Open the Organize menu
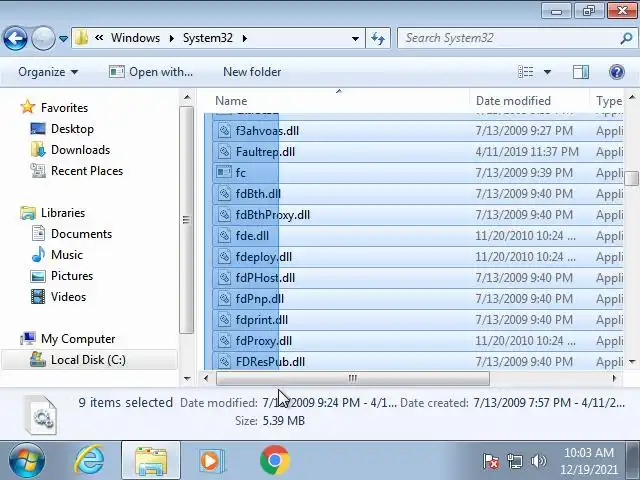The image size is (640, 480). tap(48, 72)
